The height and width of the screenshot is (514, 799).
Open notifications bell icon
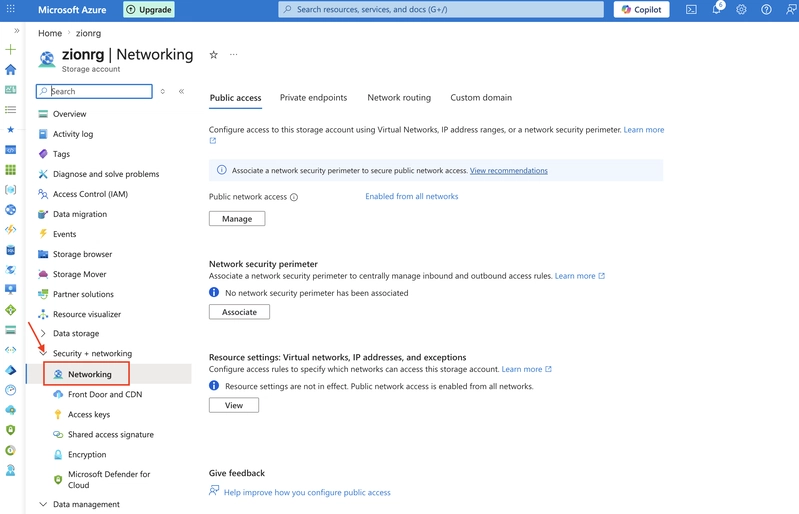(717, 9)
